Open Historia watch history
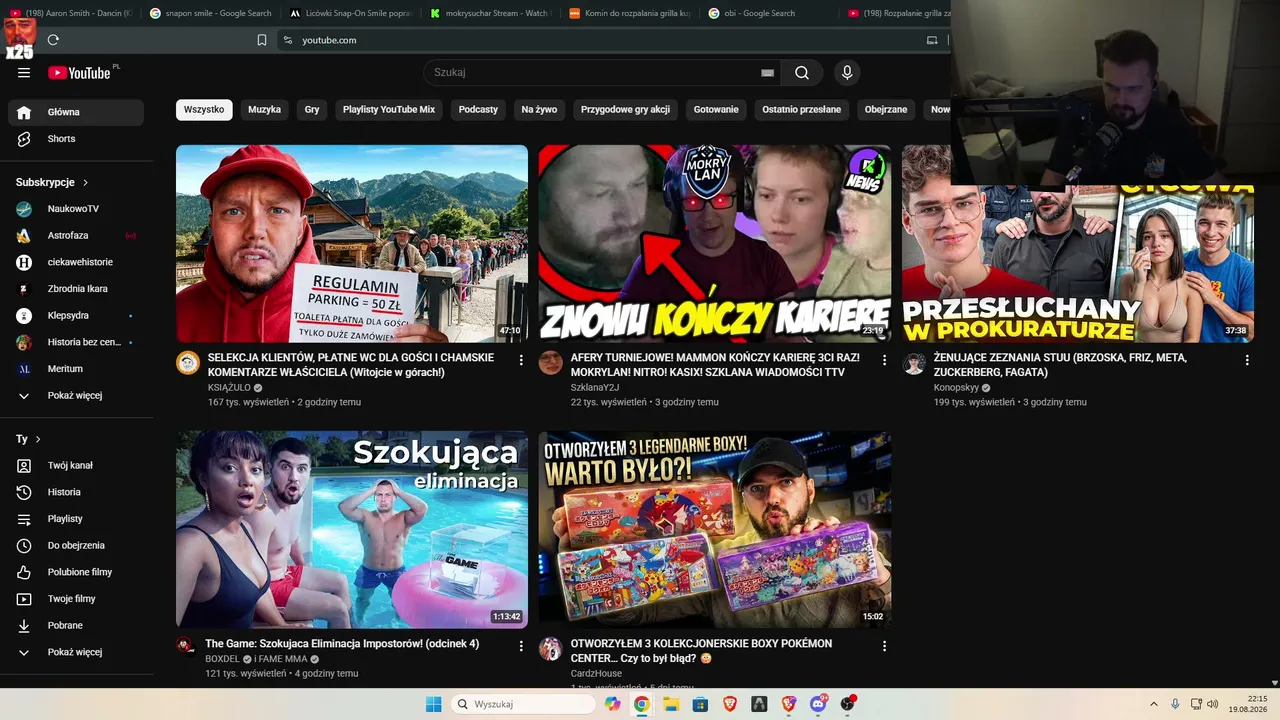This screenshot has height=720, width=1280. click(76, 492)
